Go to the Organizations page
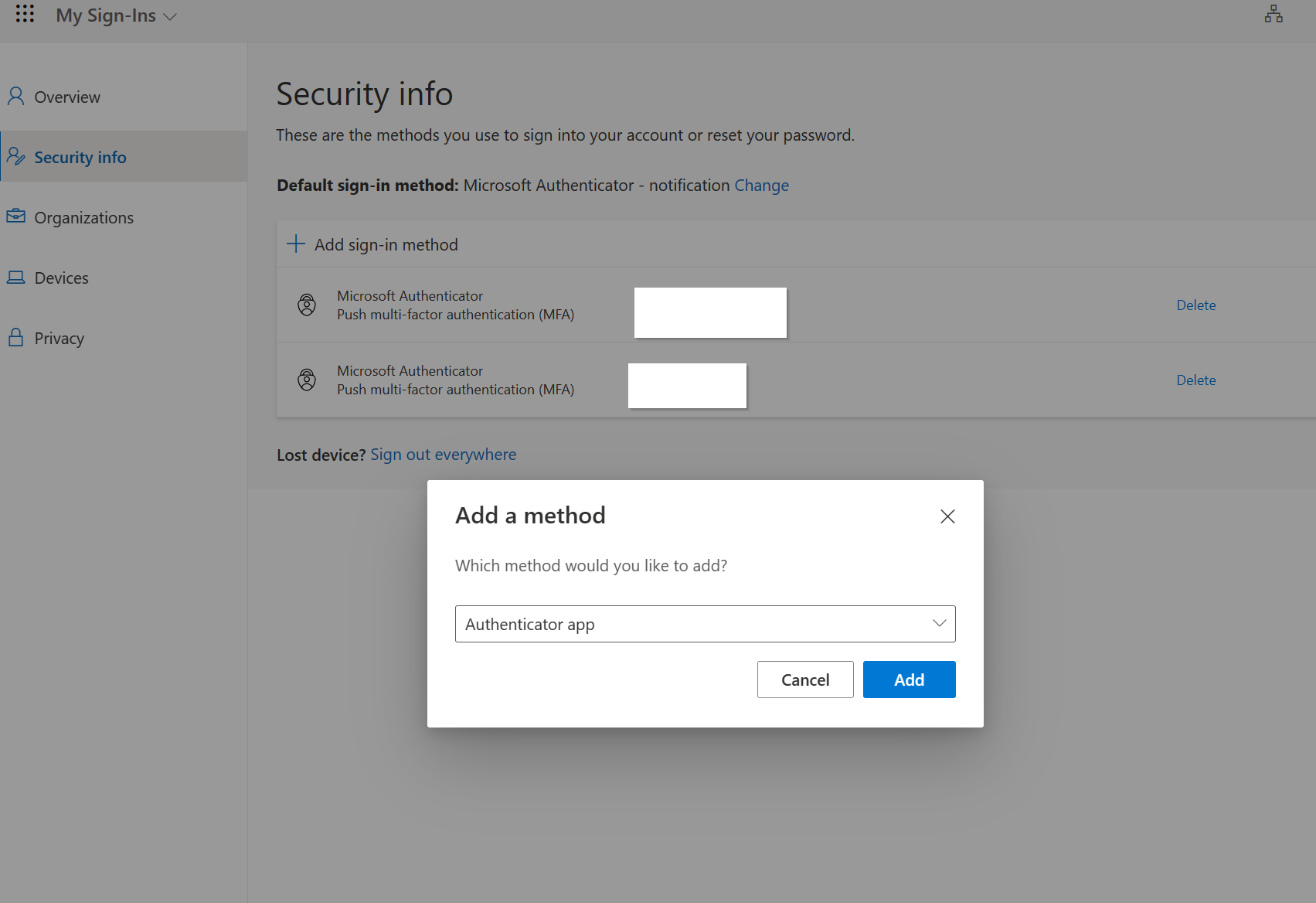Viewport: 1316px width, 903px height. point(83,218)
